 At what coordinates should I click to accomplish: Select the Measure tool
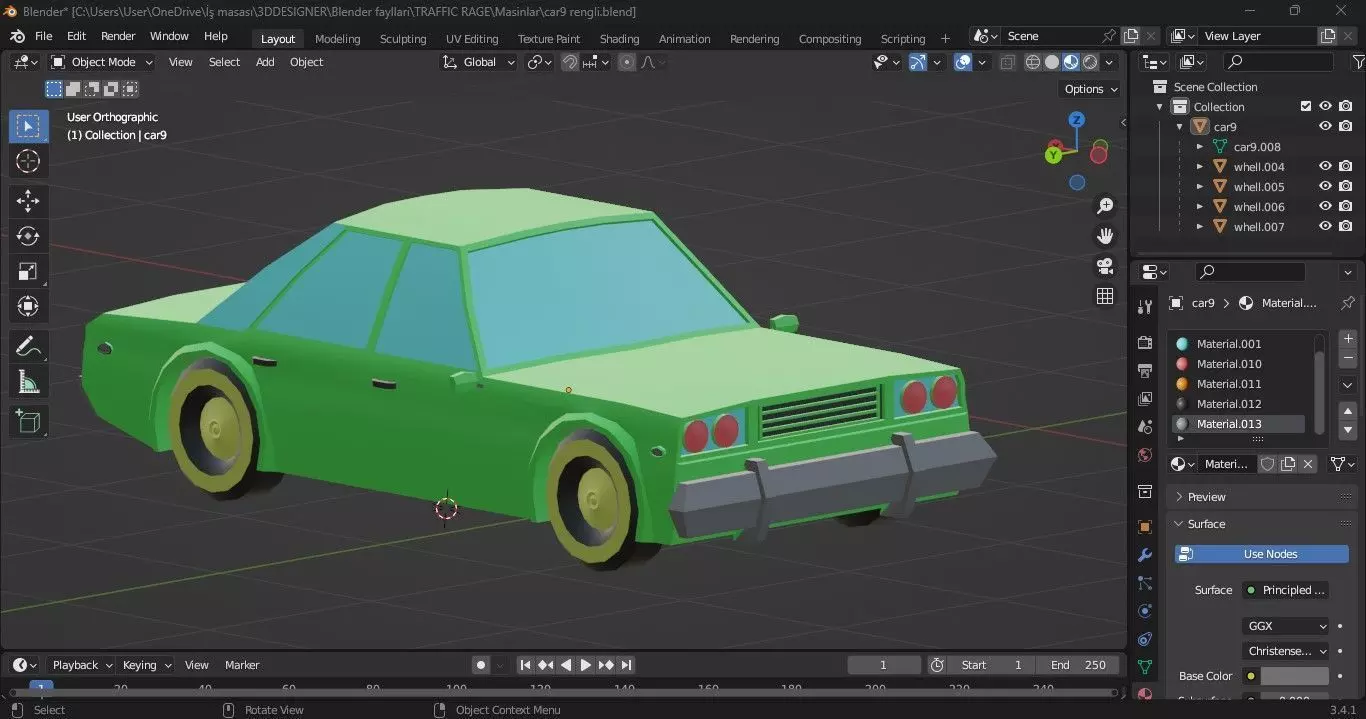pyautogui.click(x=28, y=381)
